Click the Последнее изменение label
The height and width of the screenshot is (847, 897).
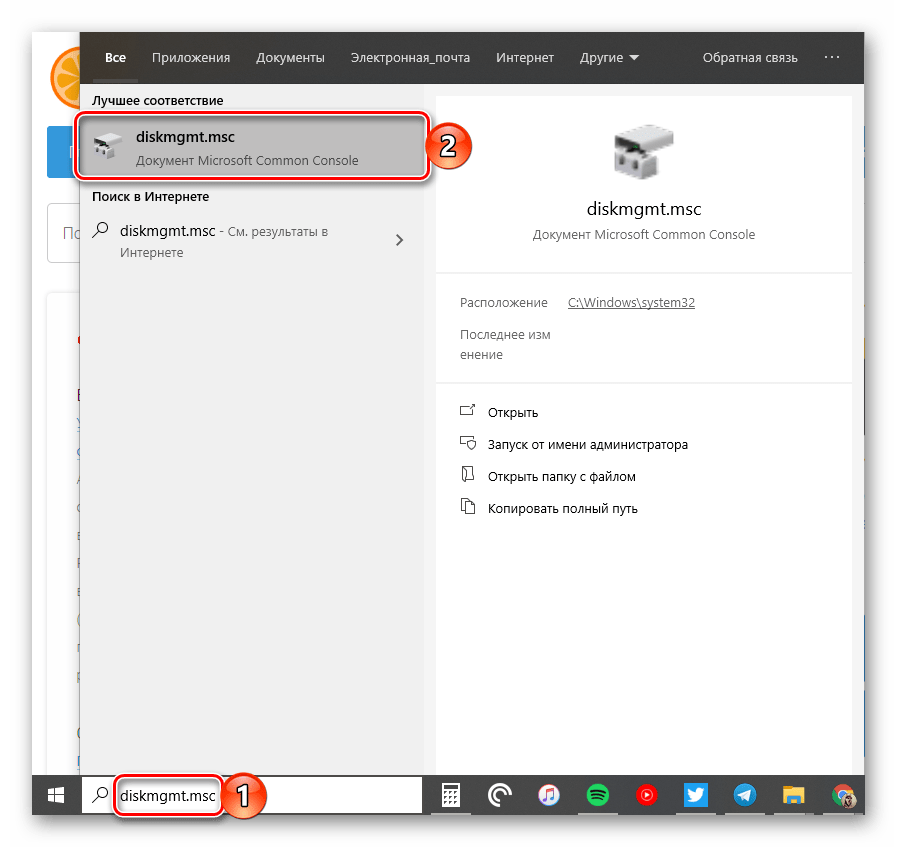[x=505, y=344]
